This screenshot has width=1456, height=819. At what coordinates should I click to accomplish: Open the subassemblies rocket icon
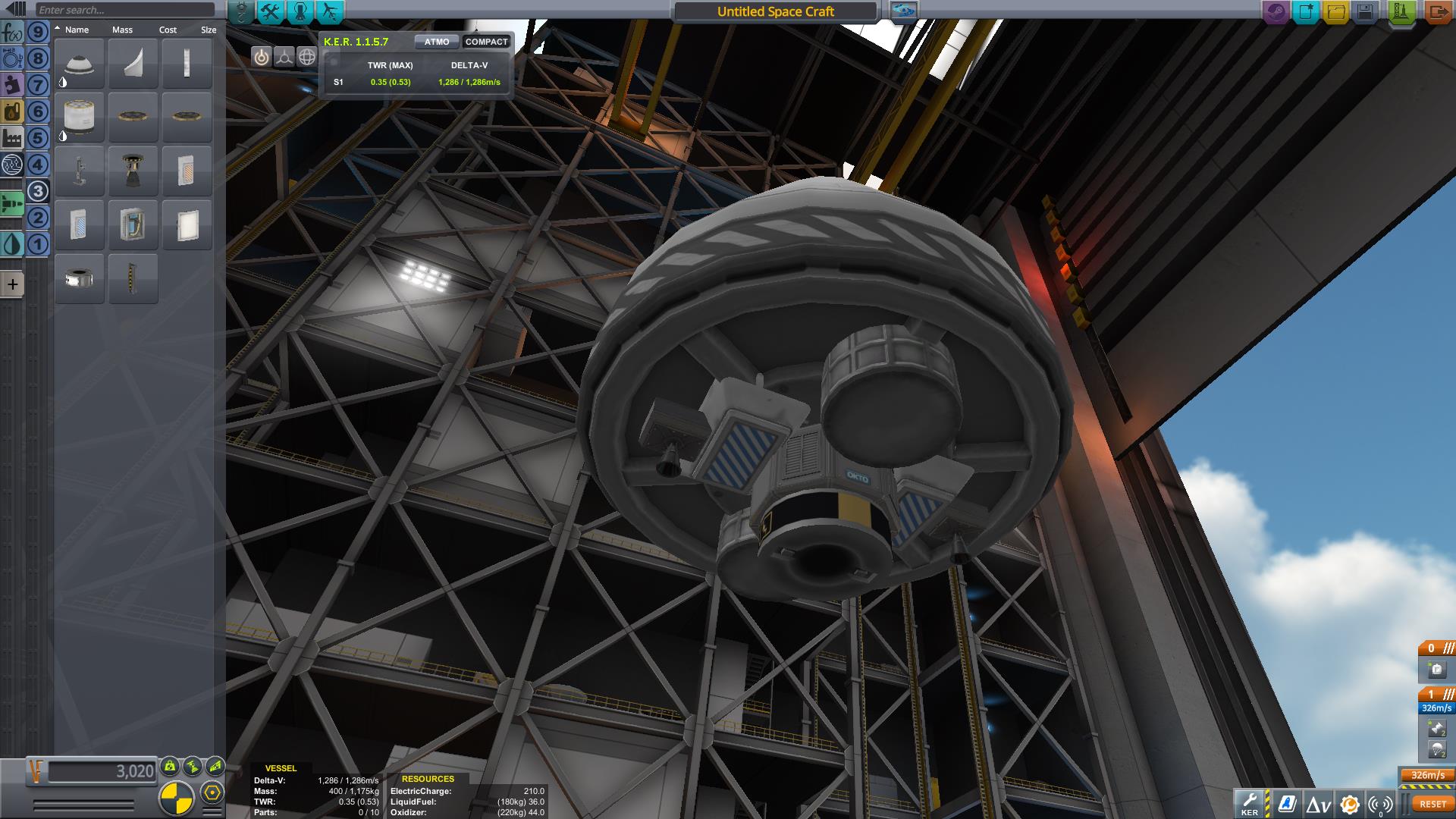tap(12, 205)
